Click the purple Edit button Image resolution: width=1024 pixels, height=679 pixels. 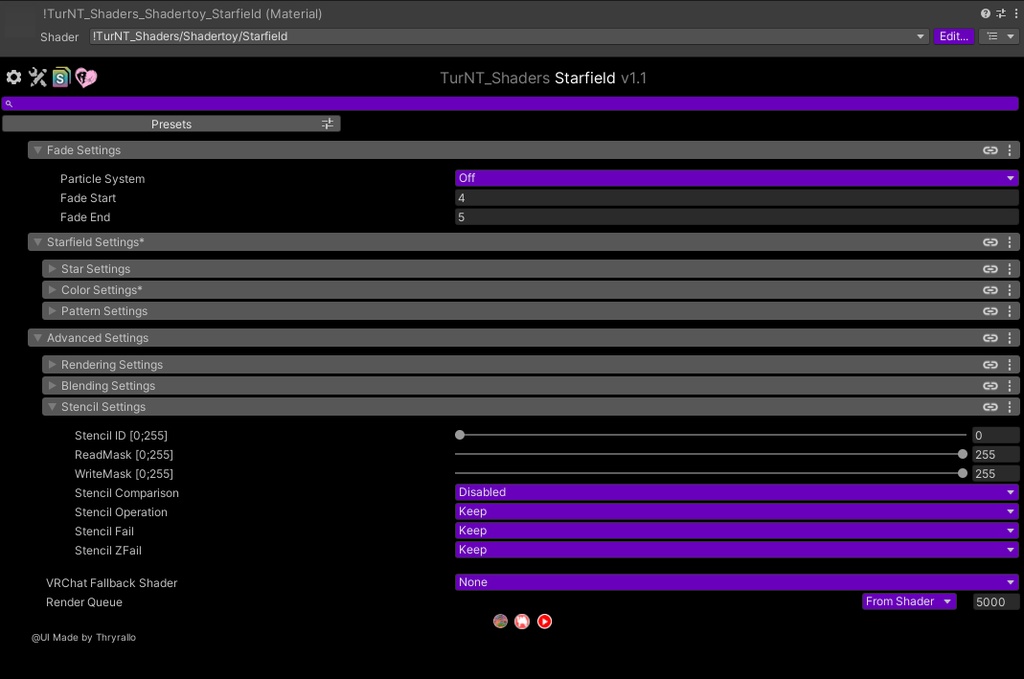(x=953, y=36)
